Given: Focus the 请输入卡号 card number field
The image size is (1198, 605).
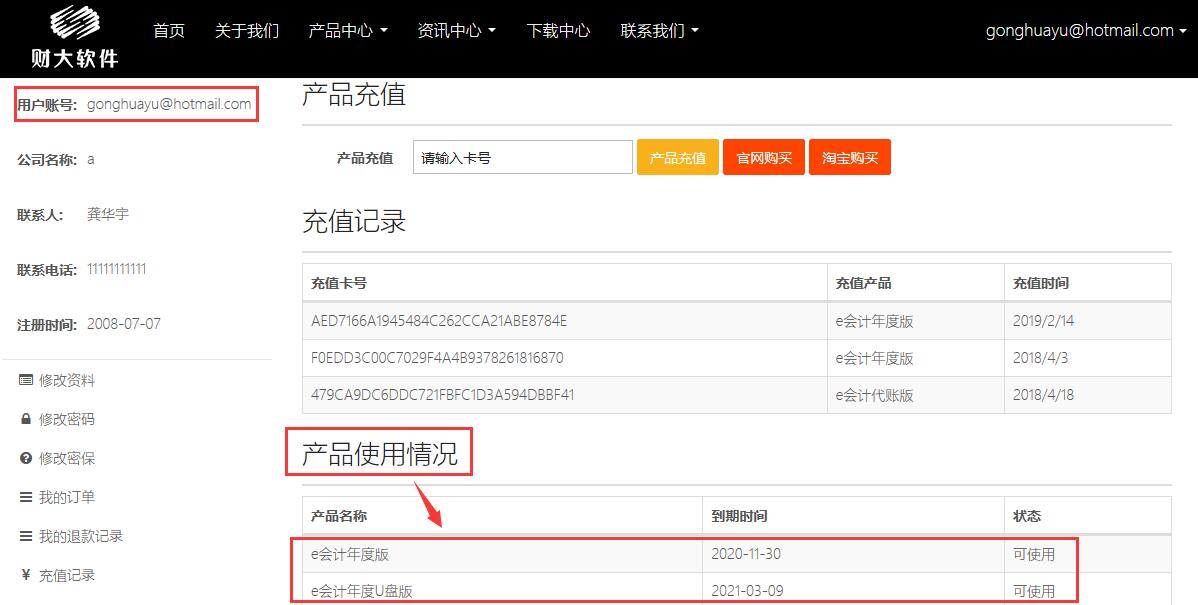Looking at the screenshot, I should click(523, 157).
